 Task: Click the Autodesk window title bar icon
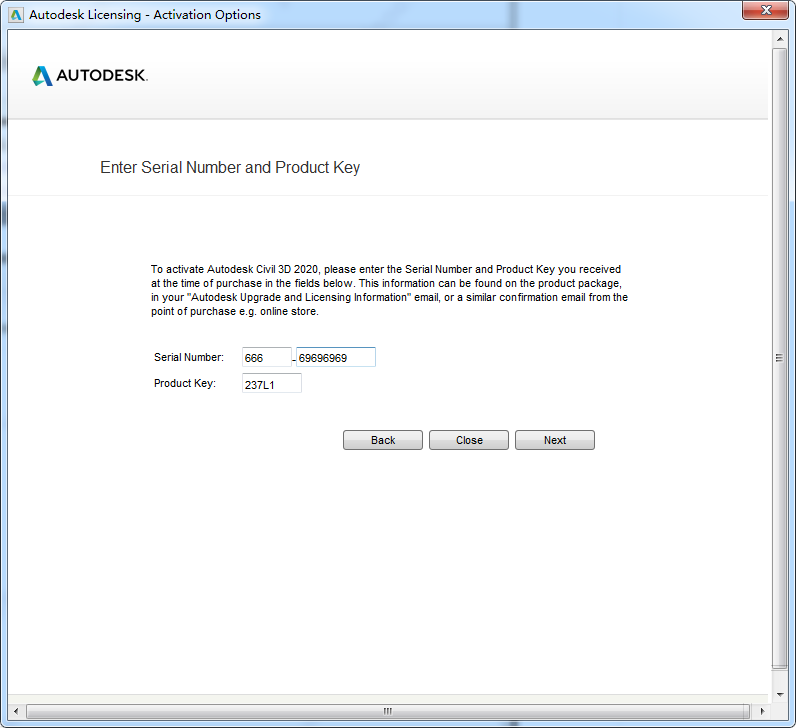pos(16,15)
